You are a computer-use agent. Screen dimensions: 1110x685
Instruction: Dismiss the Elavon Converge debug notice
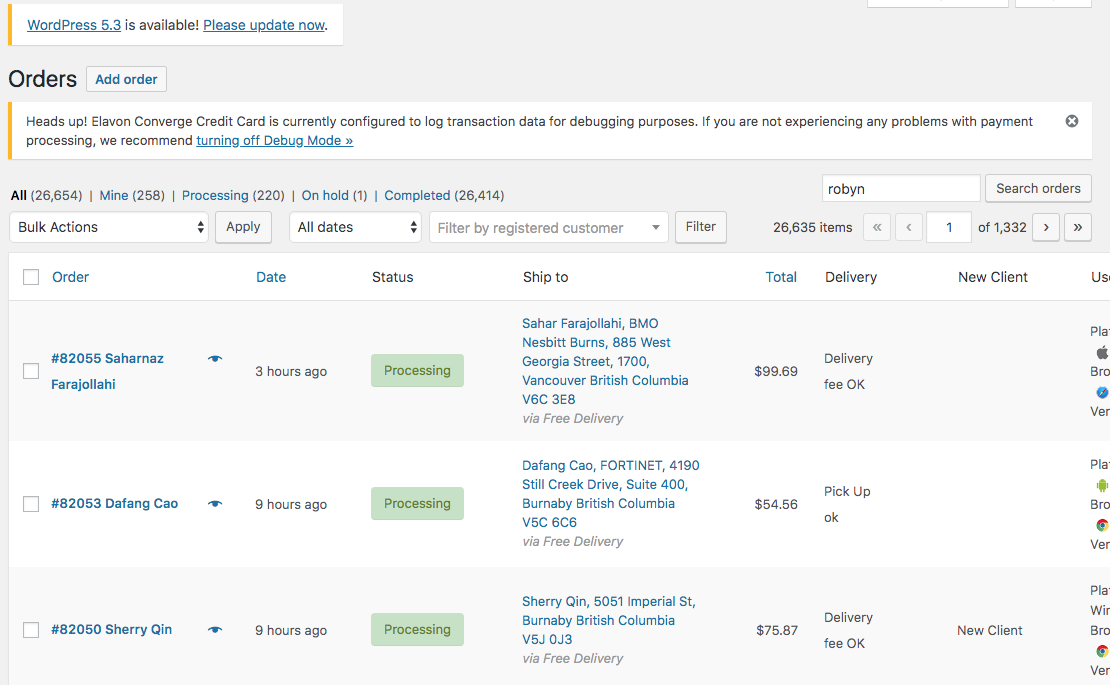tap(1072, 121)
